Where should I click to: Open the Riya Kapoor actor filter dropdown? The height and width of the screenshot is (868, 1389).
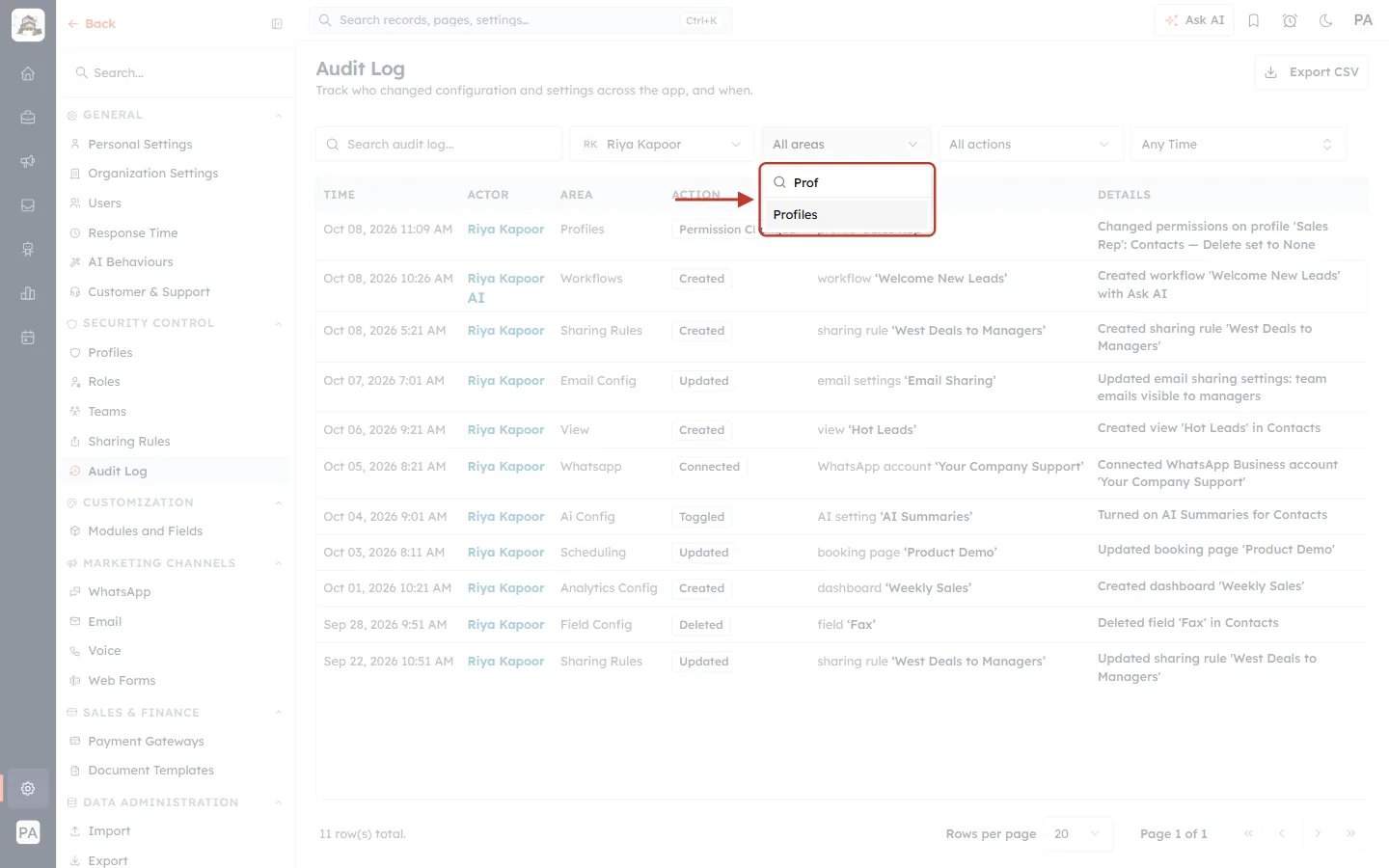[x=662, y=145]
